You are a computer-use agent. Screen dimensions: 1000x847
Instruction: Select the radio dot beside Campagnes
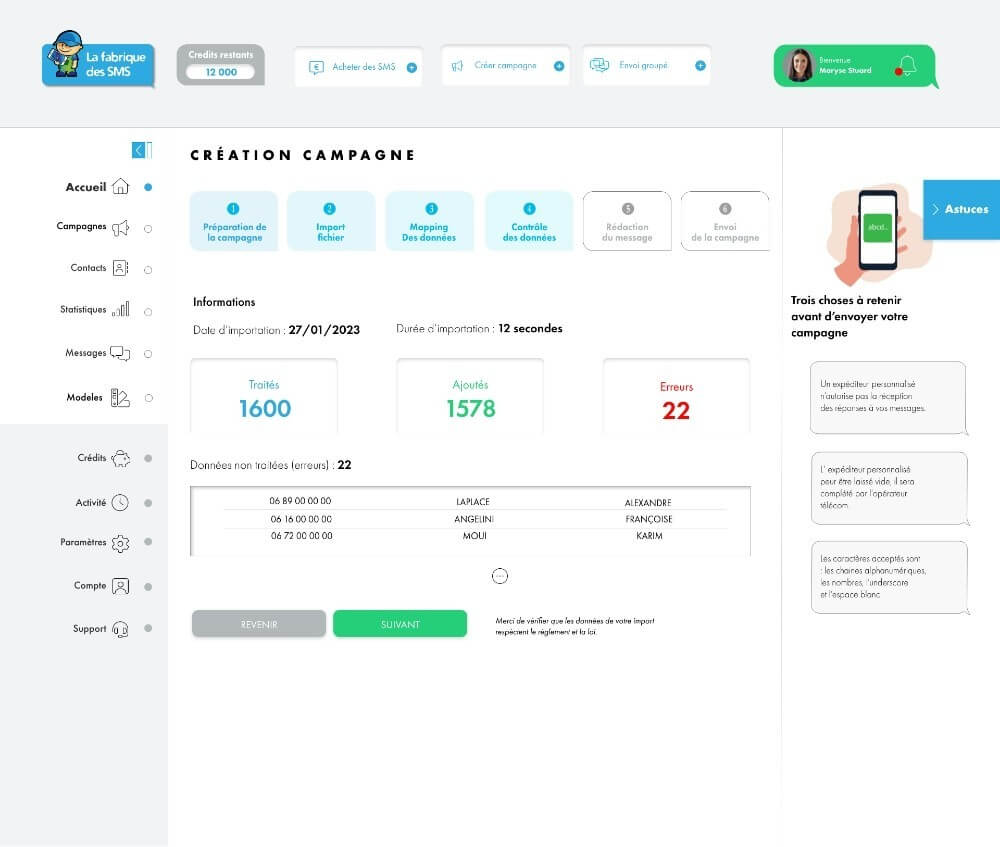click(148, 228)
